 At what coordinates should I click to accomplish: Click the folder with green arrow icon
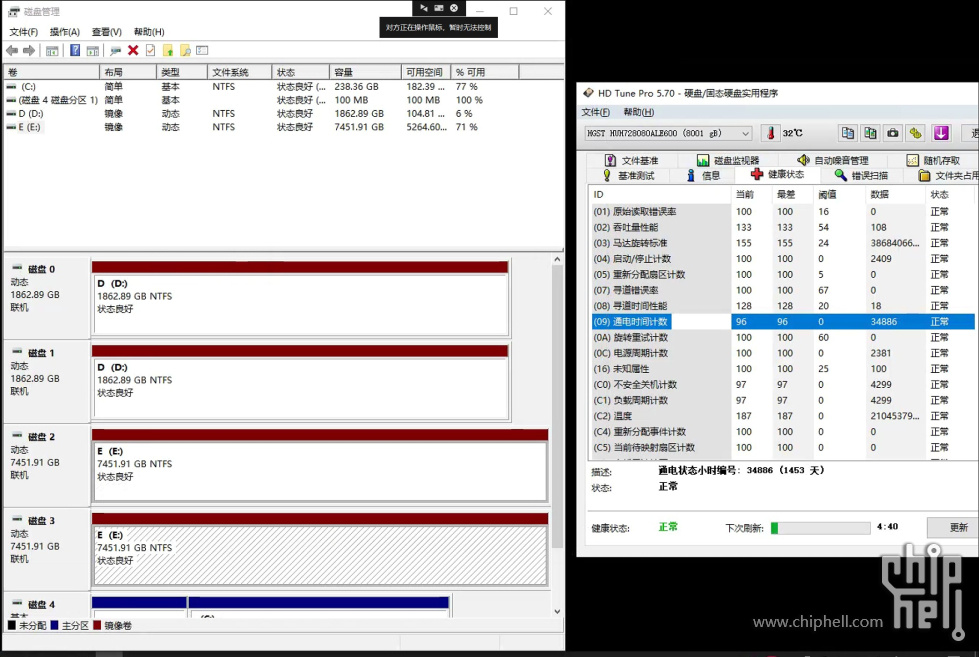click(168, 51)
